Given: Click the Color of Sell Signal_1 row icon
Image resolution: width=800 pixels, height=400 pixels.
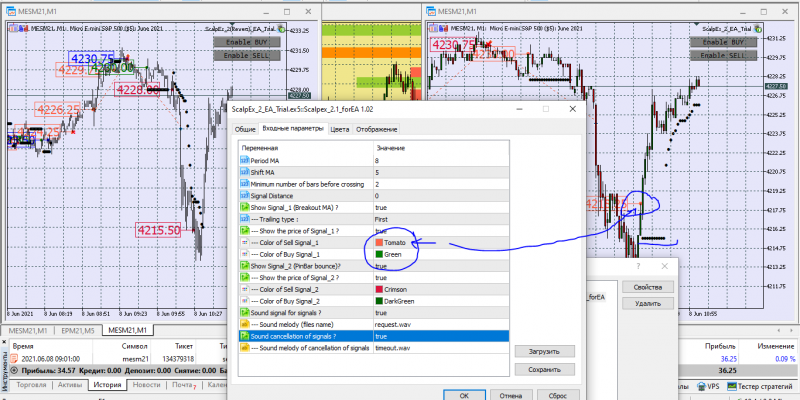Looking at the screenshot, I should click(x=244, y=243).
